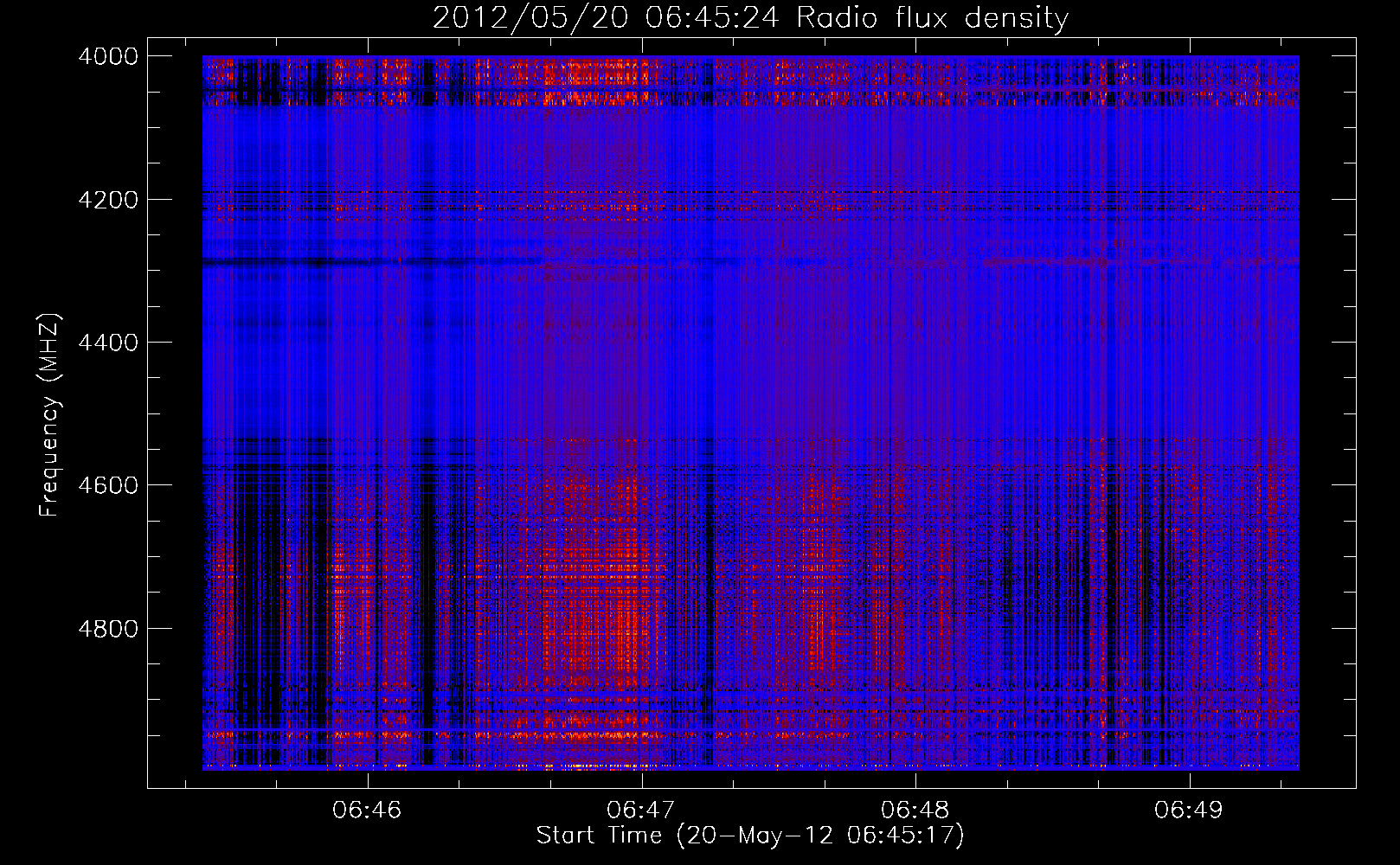The width and height of the screenshot is (1400, 865).
Task: Click the 'Start Time (20-May-12 06:45:17)' axis title
Action: (x=750, y=836)
